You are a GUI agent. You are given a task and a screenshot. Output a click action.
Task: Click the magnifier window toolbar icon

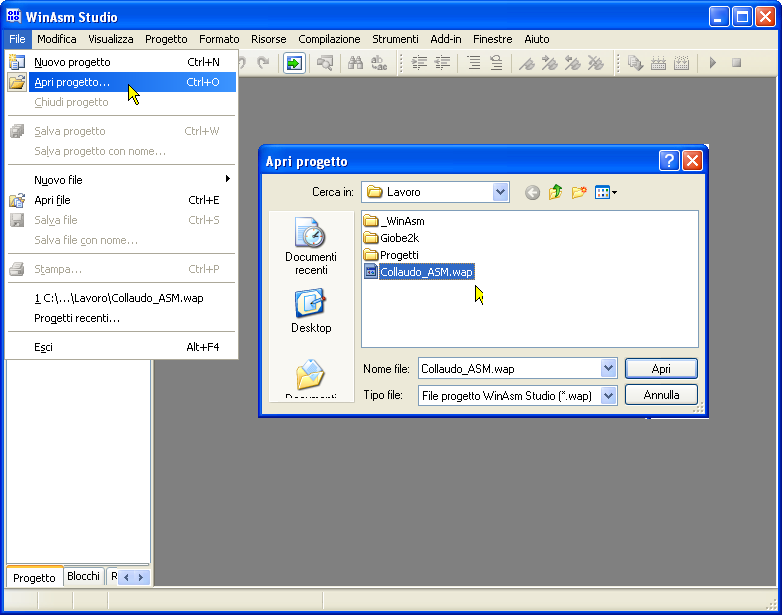325,63
